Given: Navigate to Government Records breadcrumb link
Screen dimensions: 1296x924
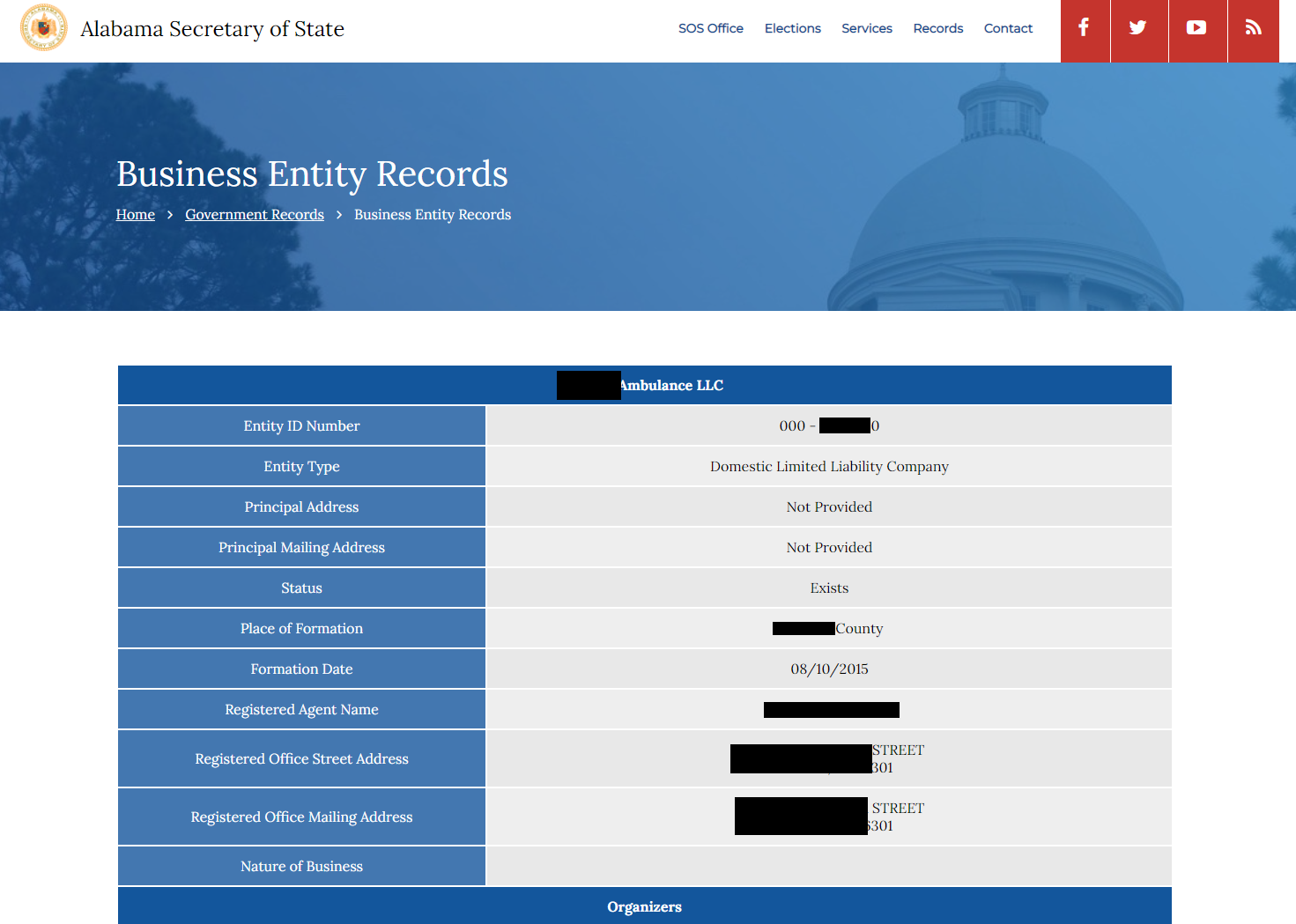Looking at the screenshot, I should coord(255,215).
